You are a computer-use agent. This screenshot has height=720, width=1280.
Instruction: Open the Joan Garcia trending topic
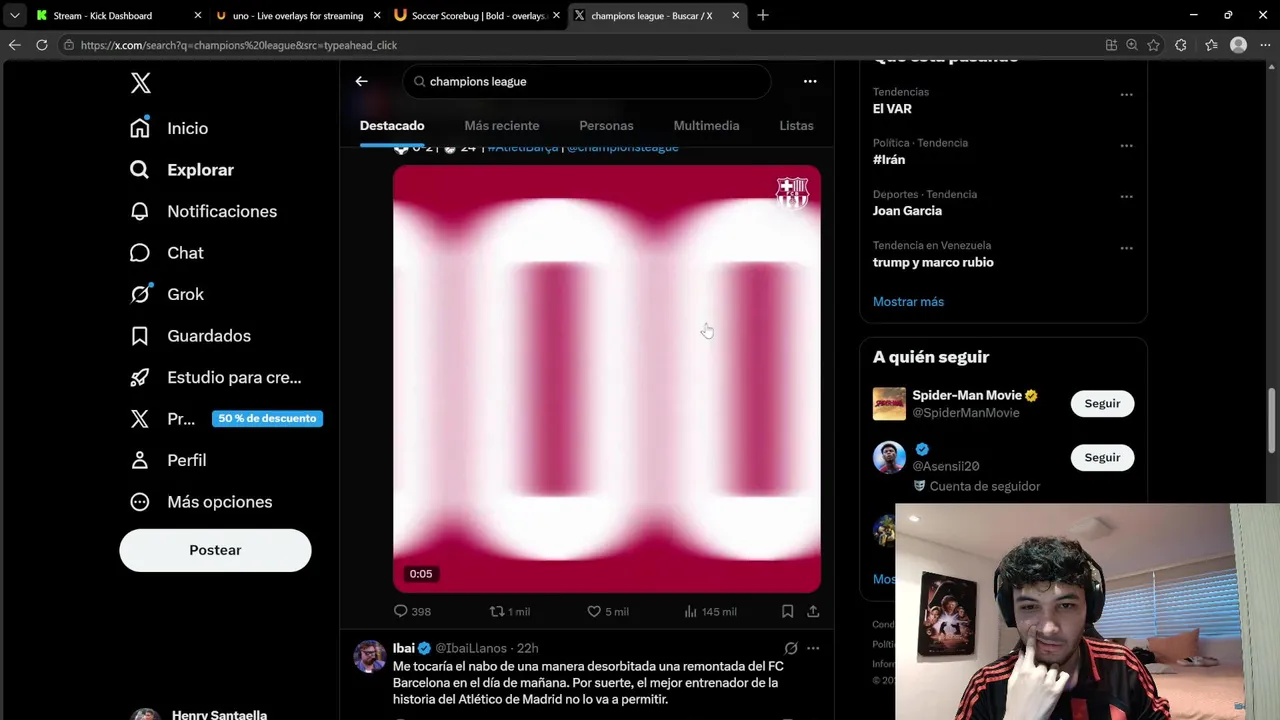(x=907, y=211)
